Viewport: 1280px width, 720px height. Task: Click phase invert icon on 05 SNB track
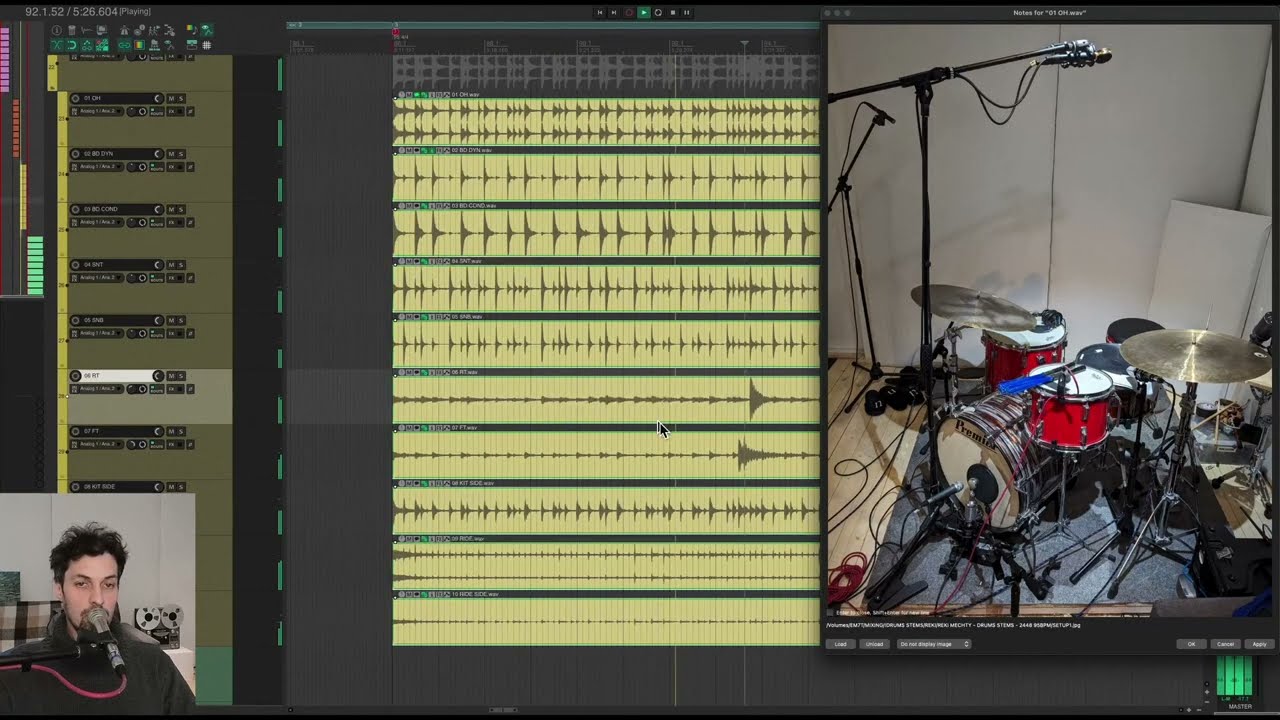(190, 333)
